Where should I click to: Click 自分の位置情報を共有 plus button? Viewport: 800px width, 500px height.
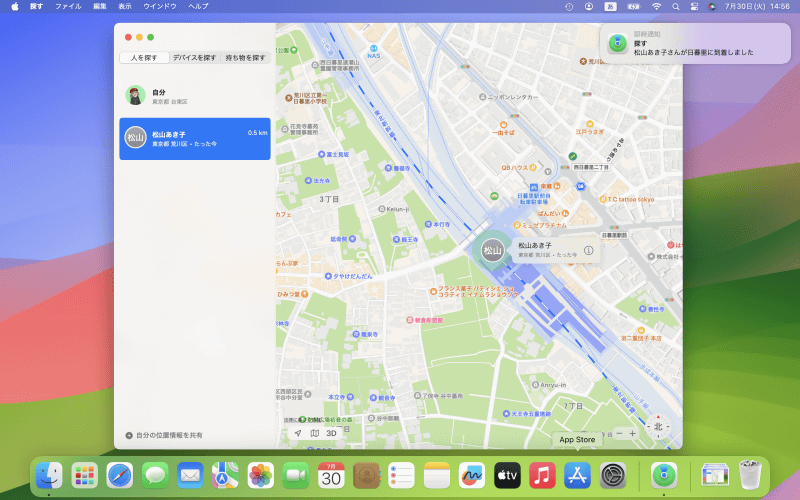(x=129, y=435)
